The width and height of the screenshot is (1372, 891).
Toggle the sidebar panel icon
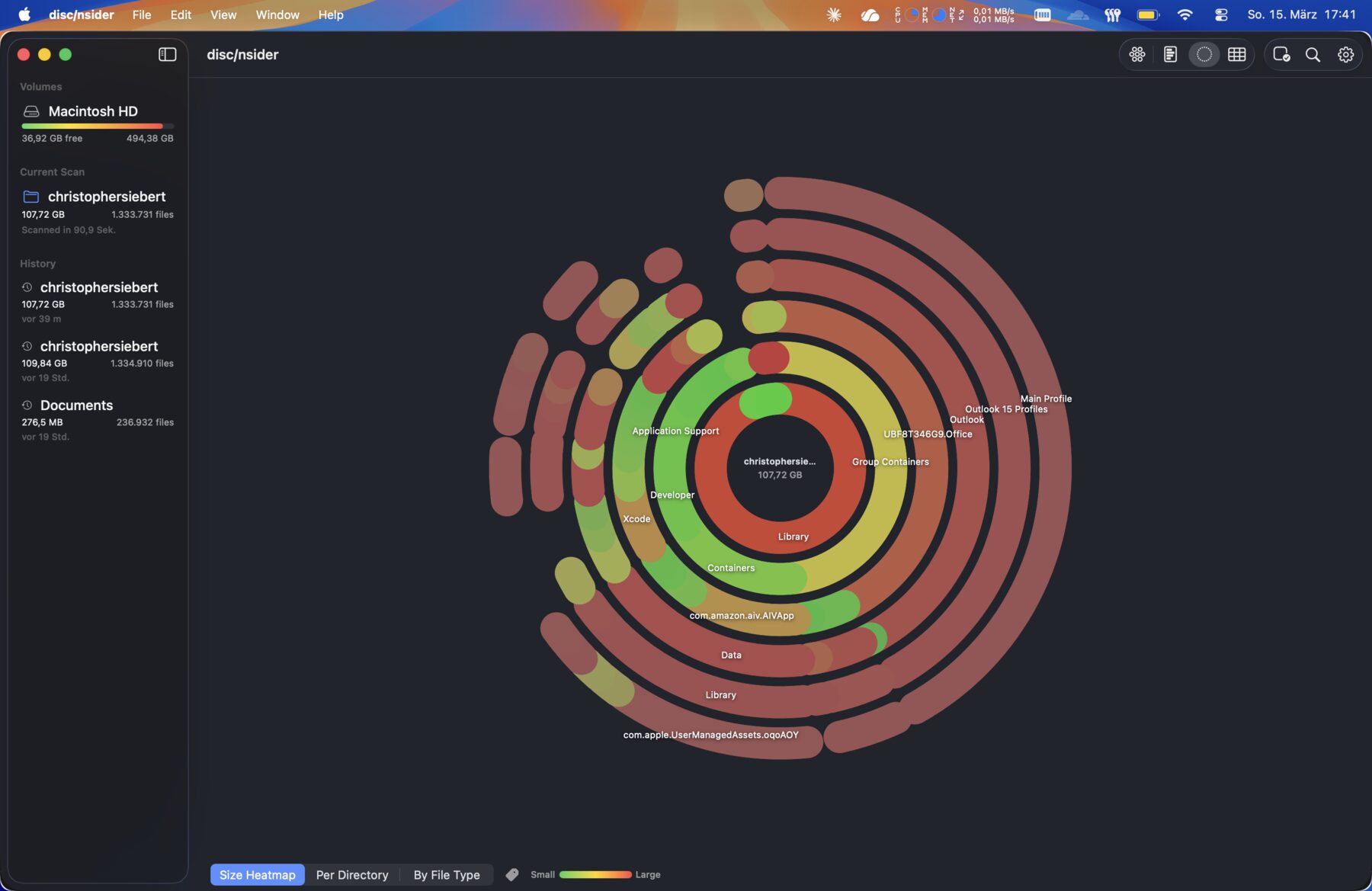pos(167,54)
